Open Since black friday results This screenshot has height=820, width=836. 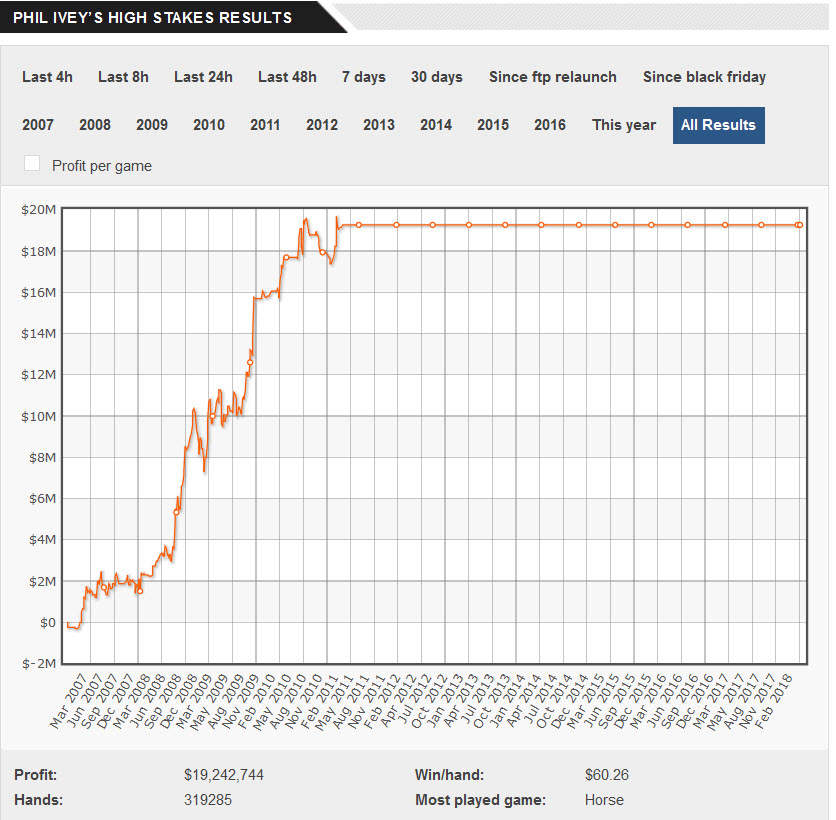pos(704,77)
